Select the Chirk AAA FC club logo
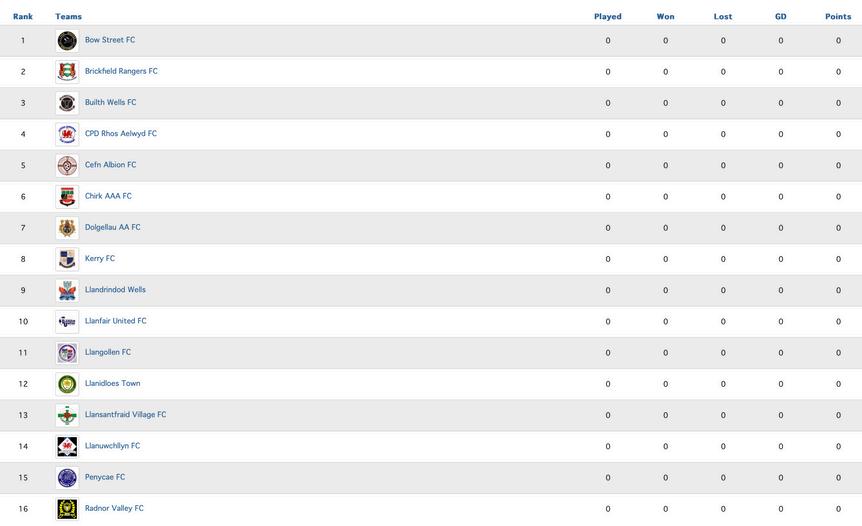 (x=67, y=197)
